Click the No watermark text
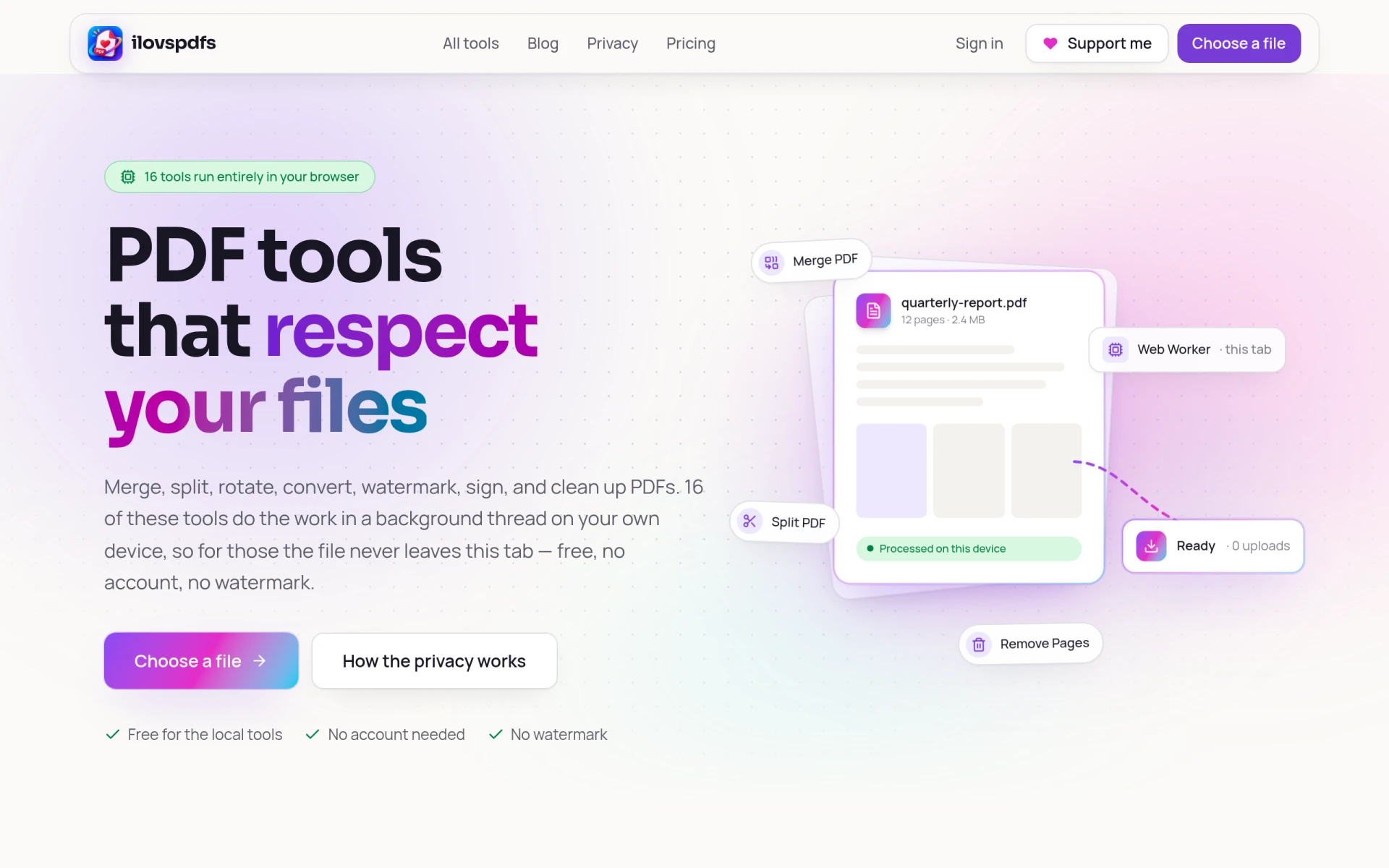 558,734
